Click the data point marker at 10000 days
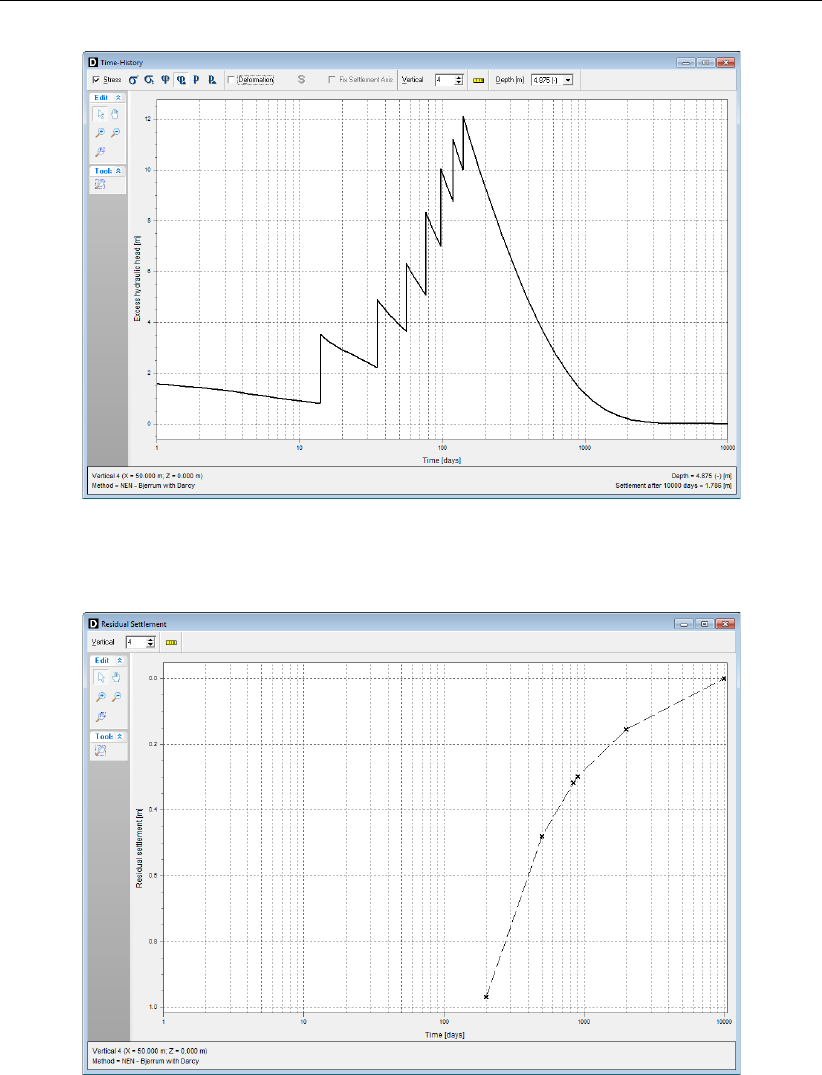The width and height of the screenshot is (822, 1075). [x=723, y=679]
